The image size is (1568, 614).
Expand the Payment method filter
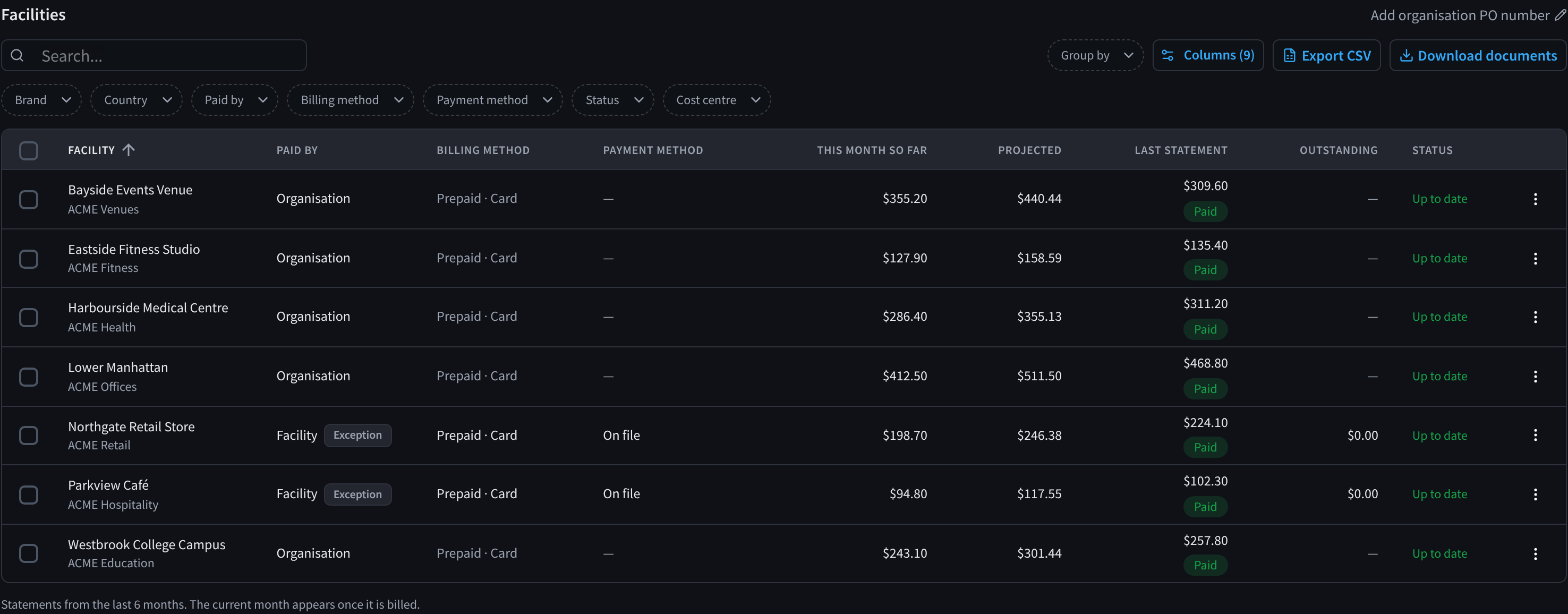(493, 100)
